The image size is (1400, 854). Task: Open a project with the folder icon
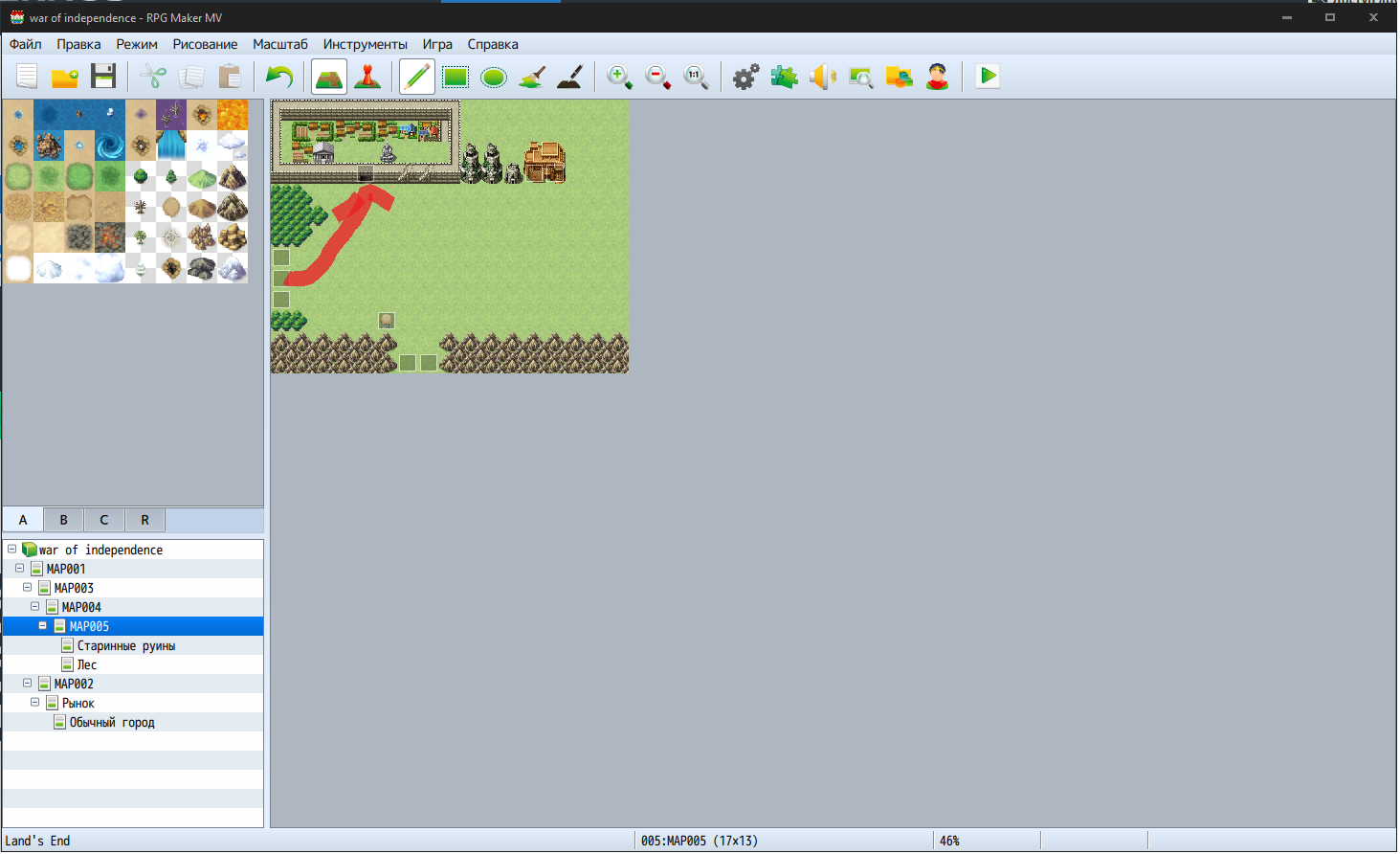pos(65,77)
